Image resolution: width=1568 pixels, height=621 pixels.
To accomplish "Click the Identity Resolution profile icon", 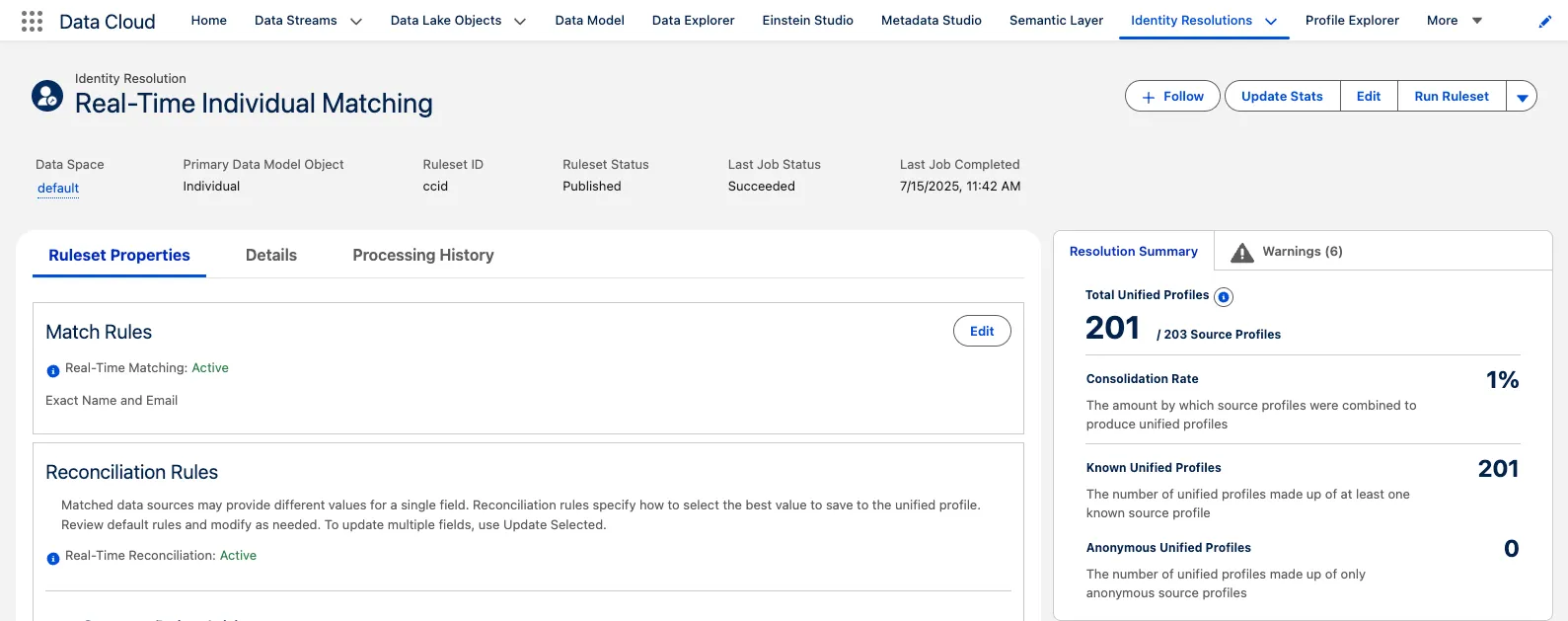I will click(47, 96).
